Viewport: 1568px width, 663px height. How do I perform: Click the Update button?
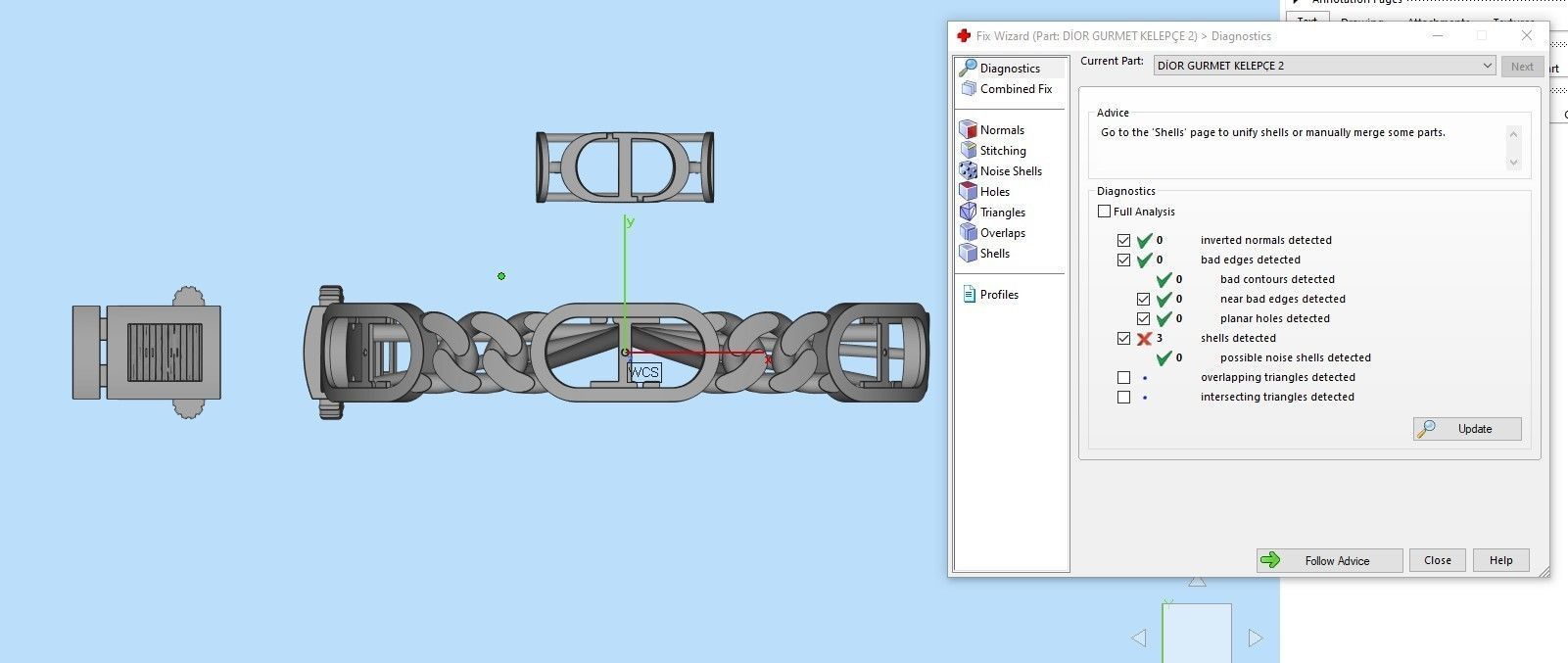pos(1467,429)
